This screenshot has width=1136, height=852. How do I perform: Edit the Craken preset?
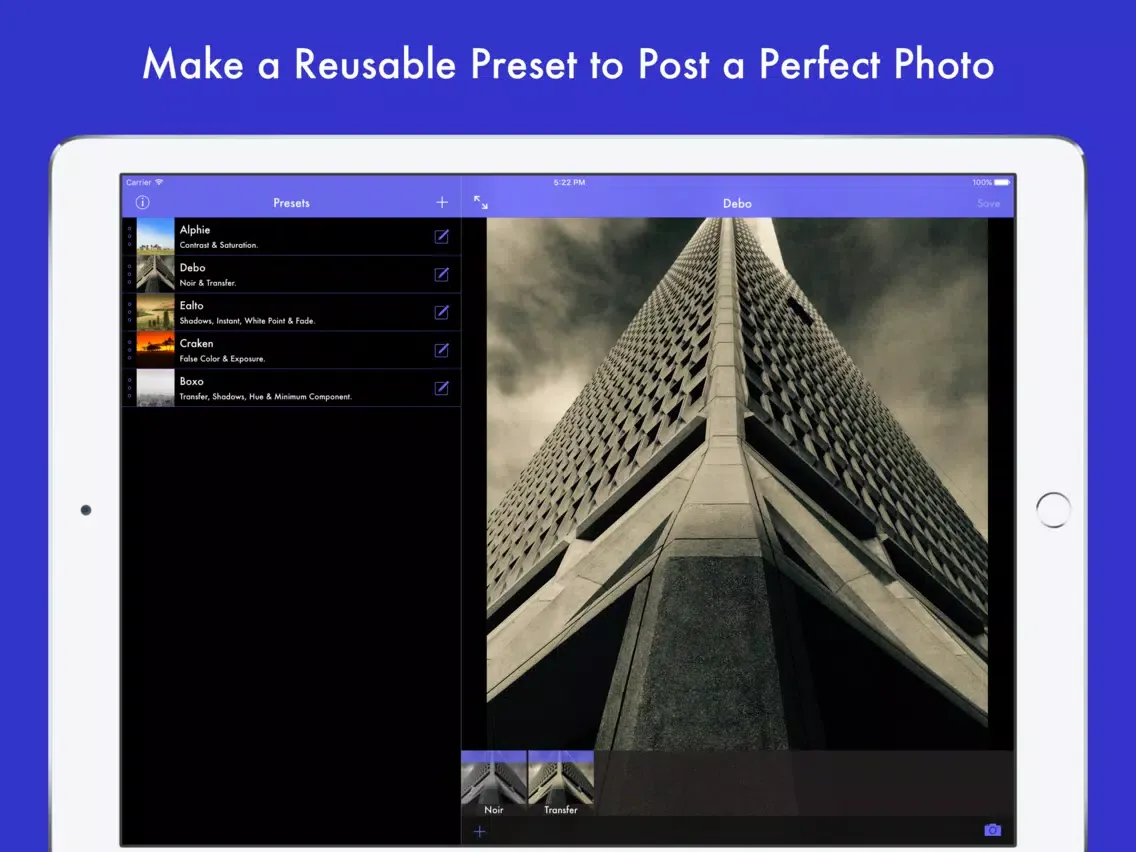pyautogui.click(x=441, y=350)
